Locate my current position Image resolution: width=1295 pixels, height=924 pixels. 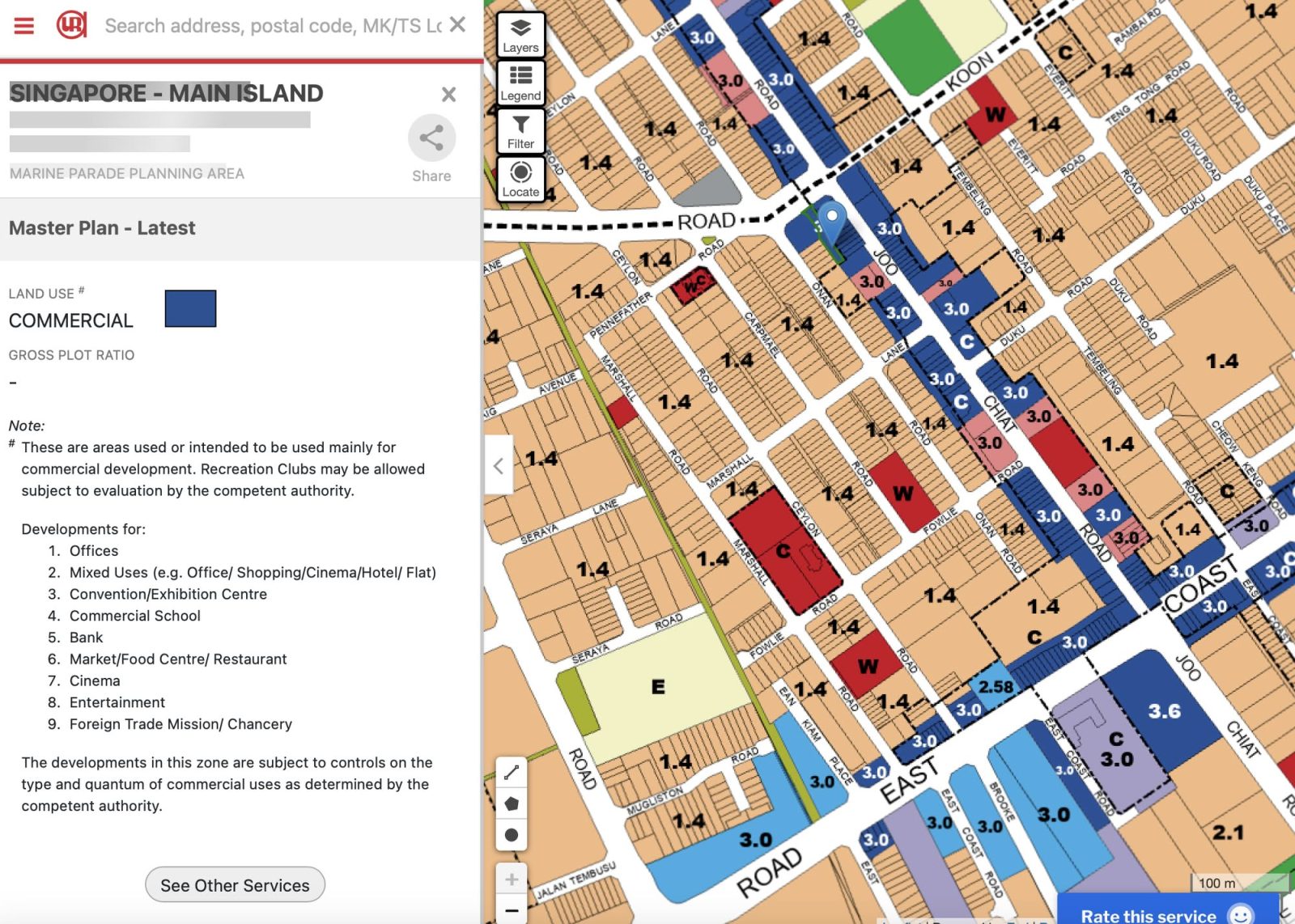click(x=520, y=179)
